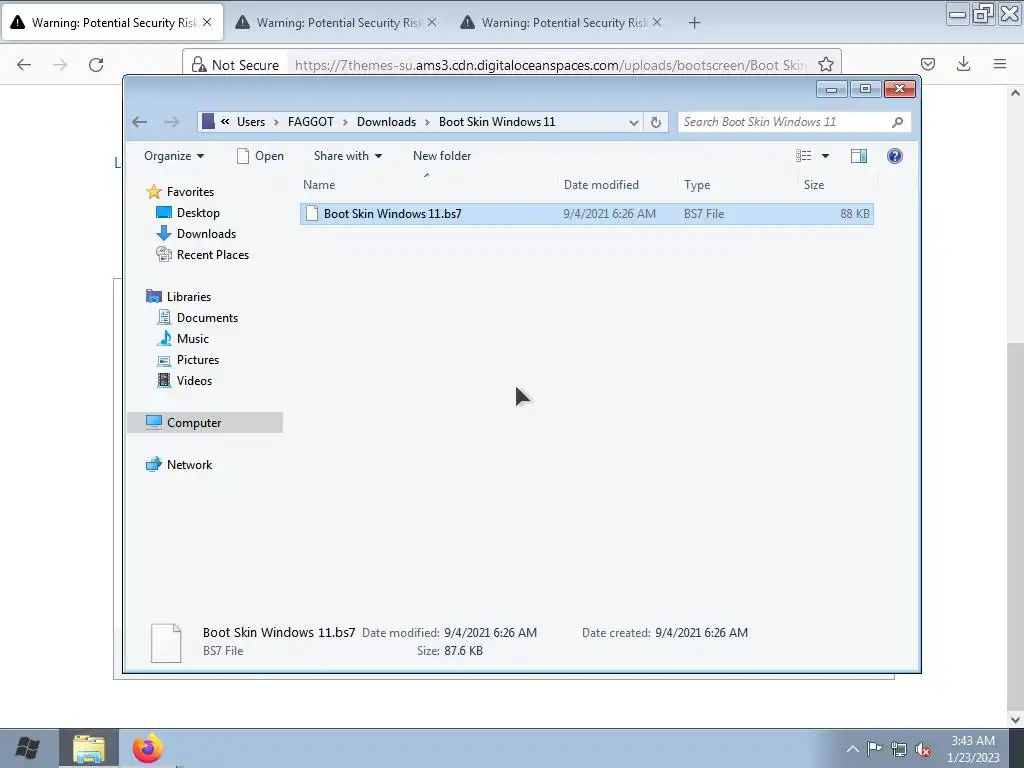Screen dimensions: 1024x768
Task: Click New folder in the toolbar
Action: [441, 156]
